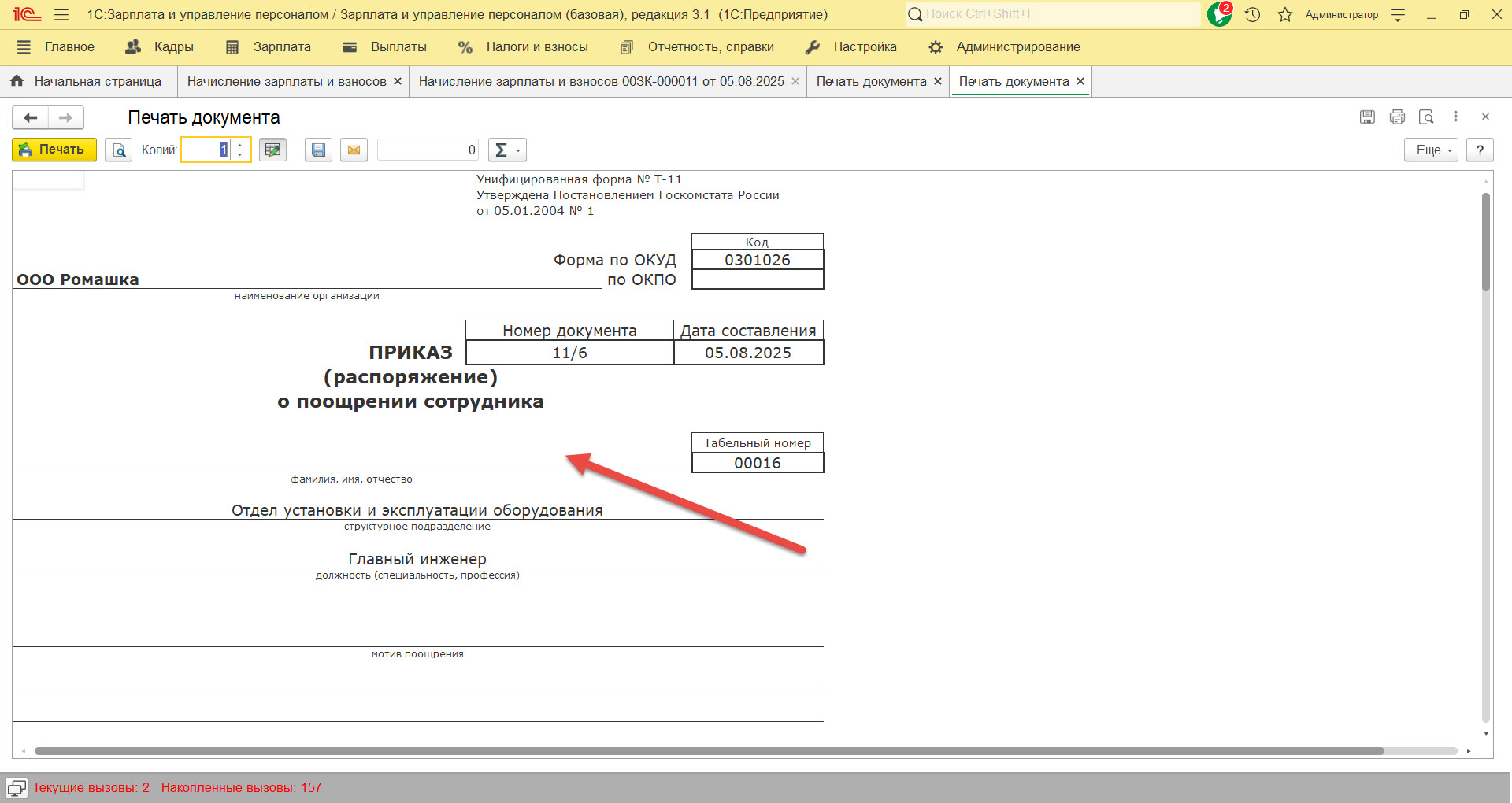
Task: Click the header preview magnifier icon
Action: tap(1426, 117)
